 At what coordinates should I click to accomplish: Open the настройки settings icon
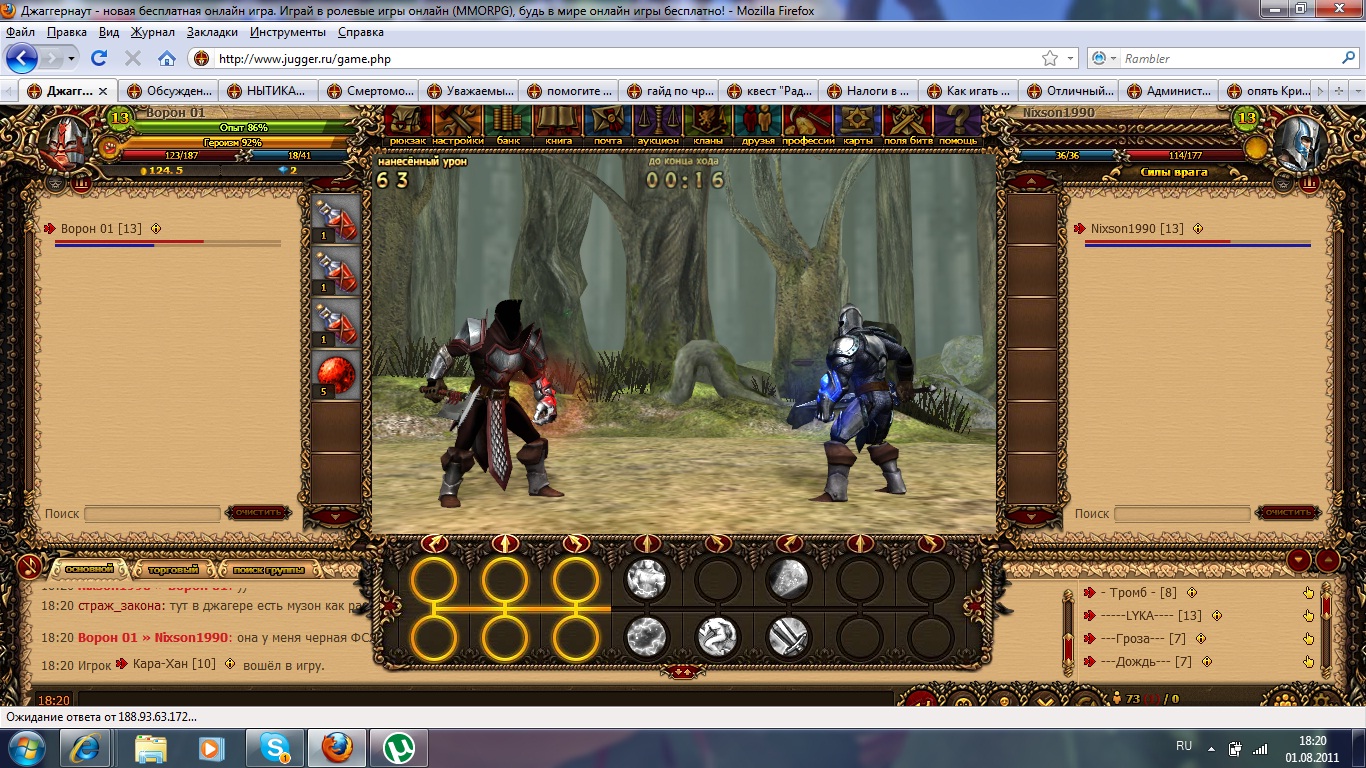(x=458, y=125)
